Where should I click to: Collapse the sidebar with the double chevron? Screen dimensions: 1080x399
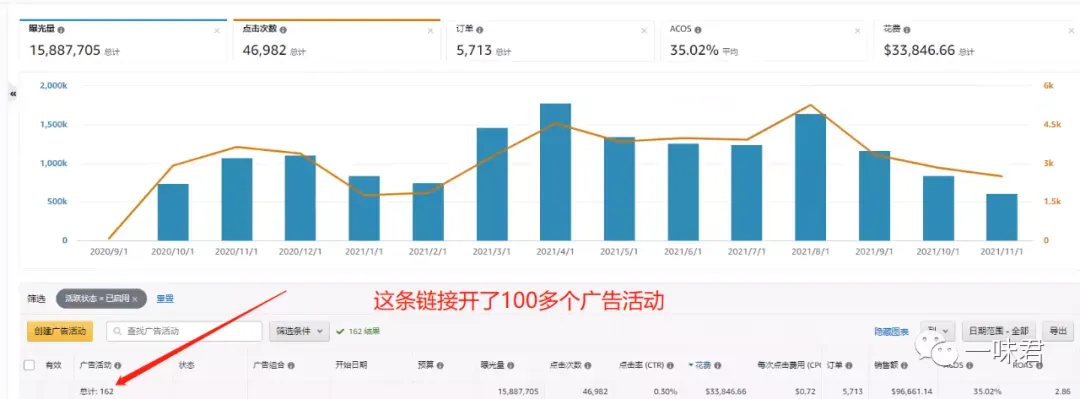pos(13,93)
